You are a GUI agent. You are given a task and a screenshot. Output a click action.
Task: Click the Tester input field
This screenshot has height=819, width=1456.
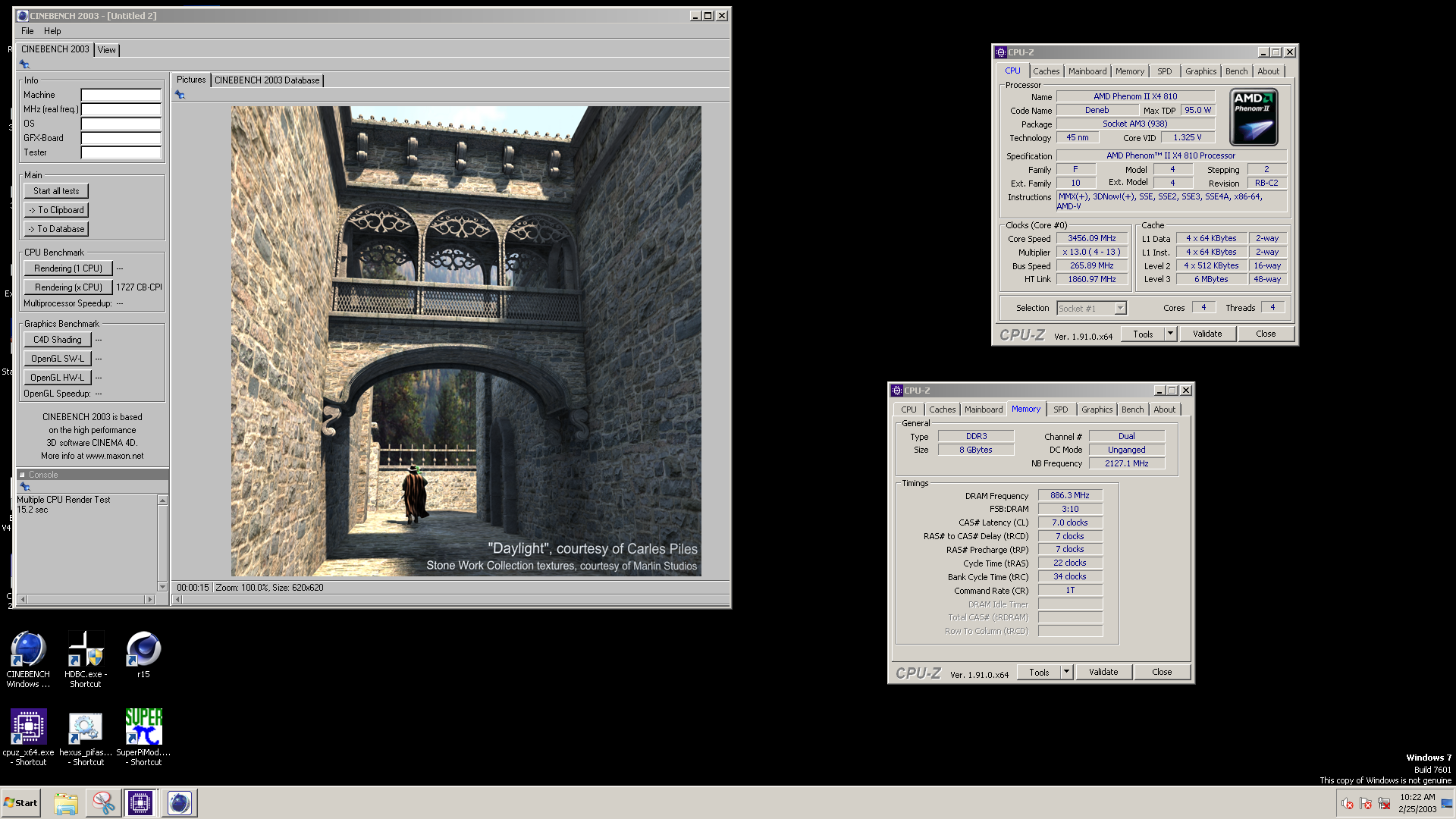121,153
